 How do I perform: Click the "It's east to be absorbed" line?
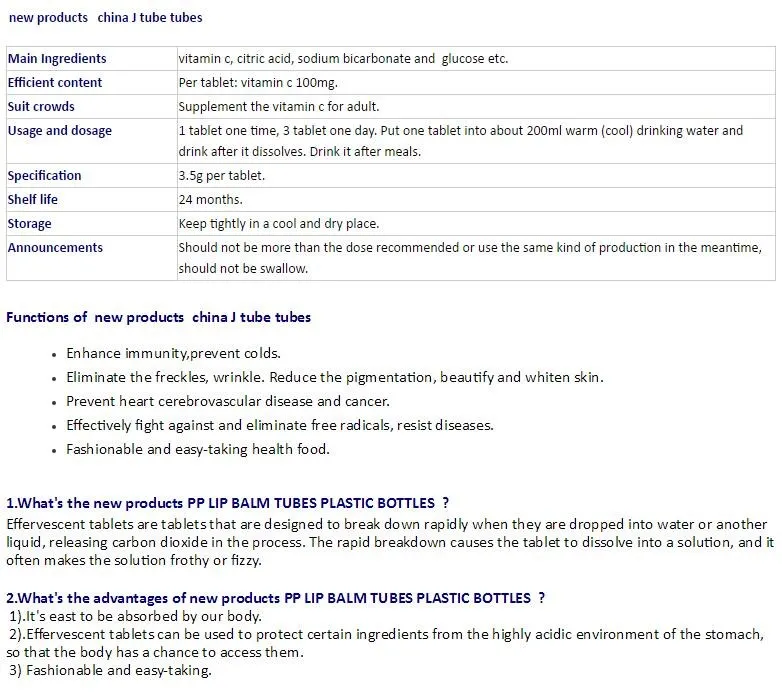point(136,617)
